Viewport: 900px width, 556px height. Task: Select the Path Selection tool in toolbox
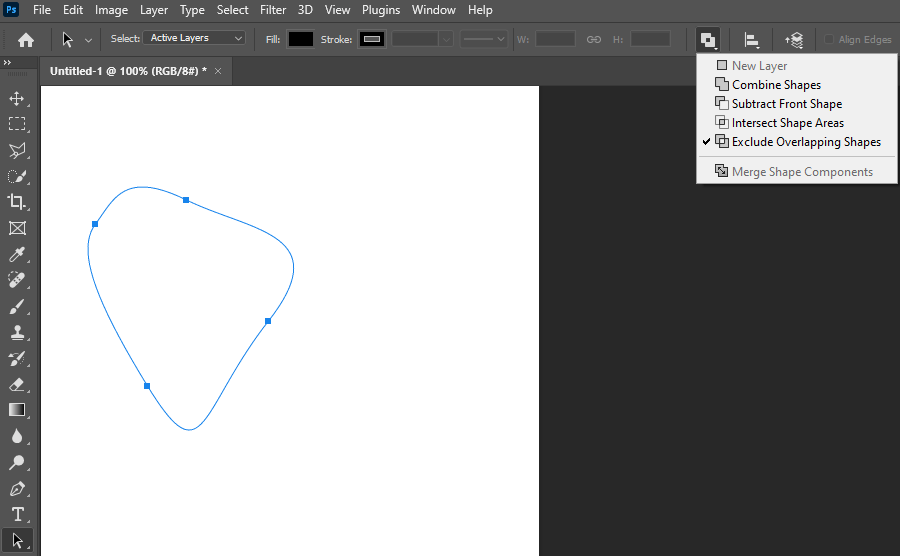pyautogui.click(x=17, y=541)
